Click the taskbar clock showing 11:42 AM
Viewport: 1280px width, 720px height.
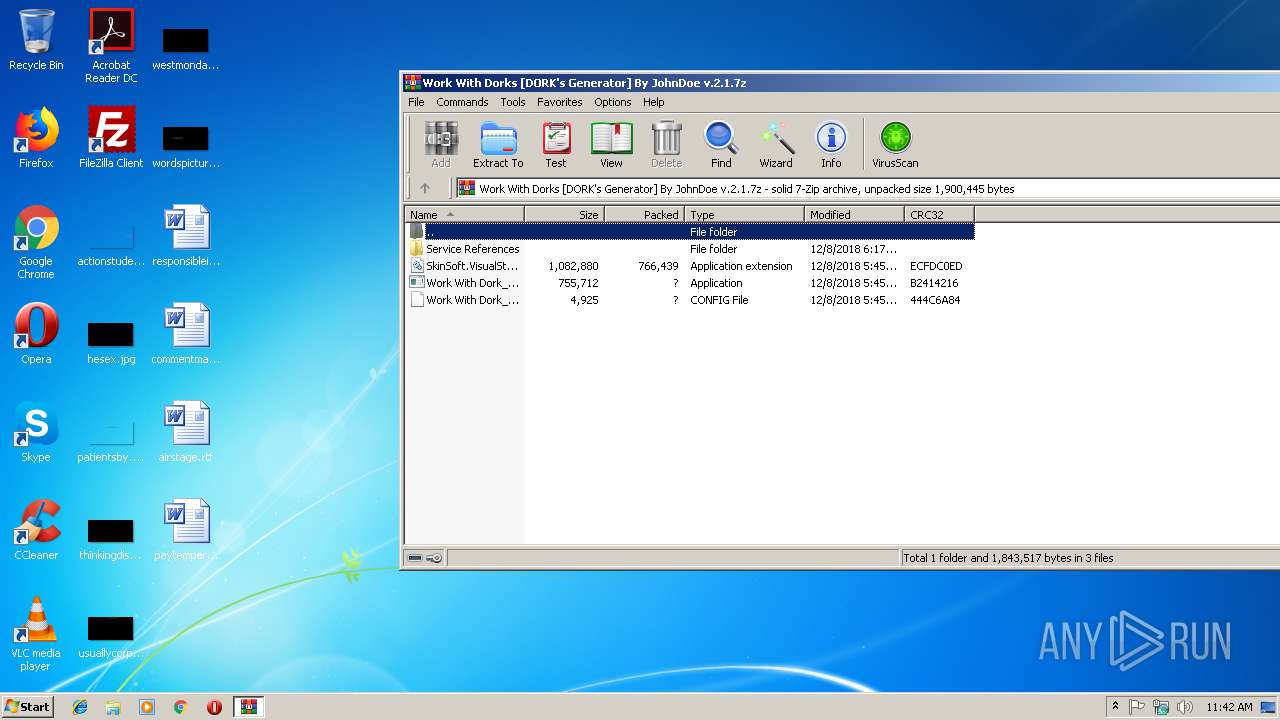point(1229,707)
